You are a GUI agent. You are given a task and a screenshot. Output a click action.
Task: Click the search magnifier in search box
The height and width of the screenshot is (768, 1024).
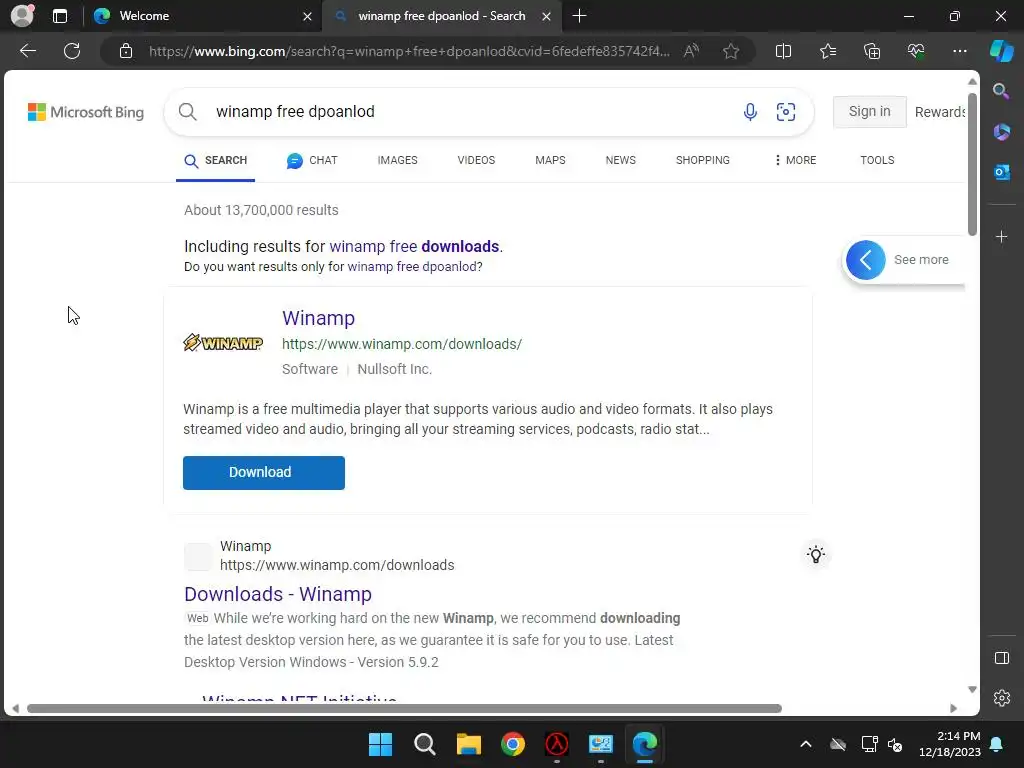coord(187,112)
